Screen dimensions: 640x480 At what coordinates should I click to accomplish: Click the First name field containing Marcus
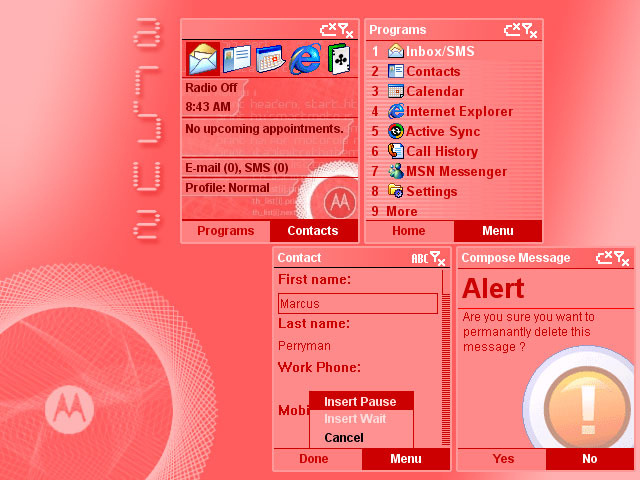(x=358, y=303)
